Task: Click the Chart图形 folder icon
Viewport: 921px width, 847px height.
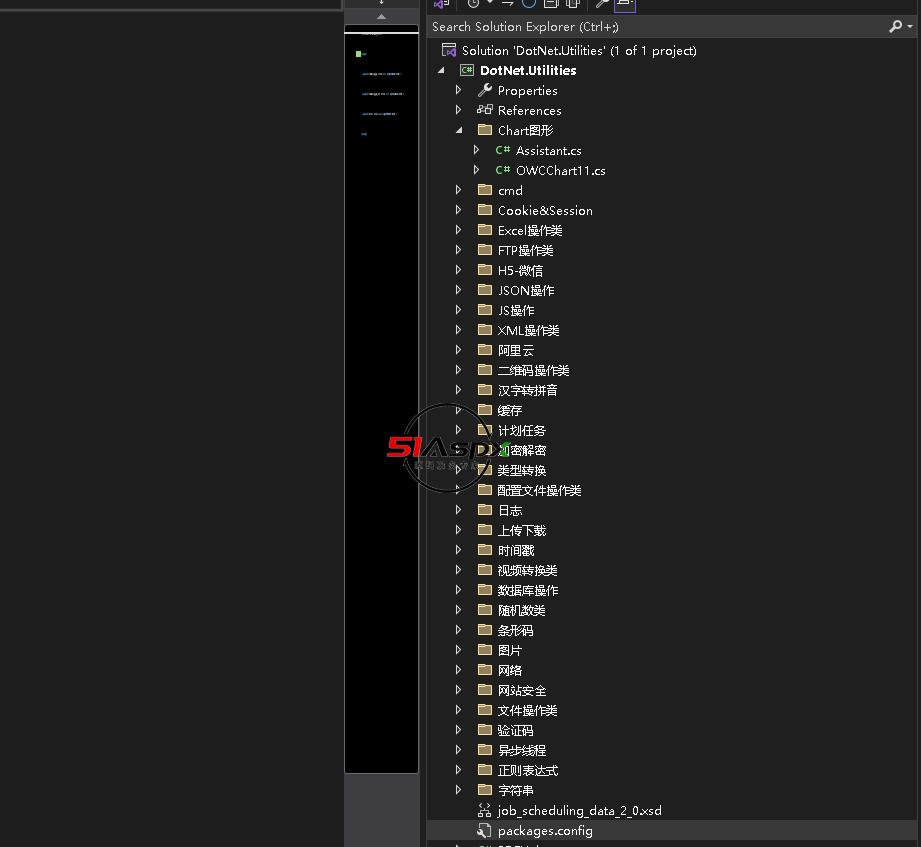Action: [485, 129]
